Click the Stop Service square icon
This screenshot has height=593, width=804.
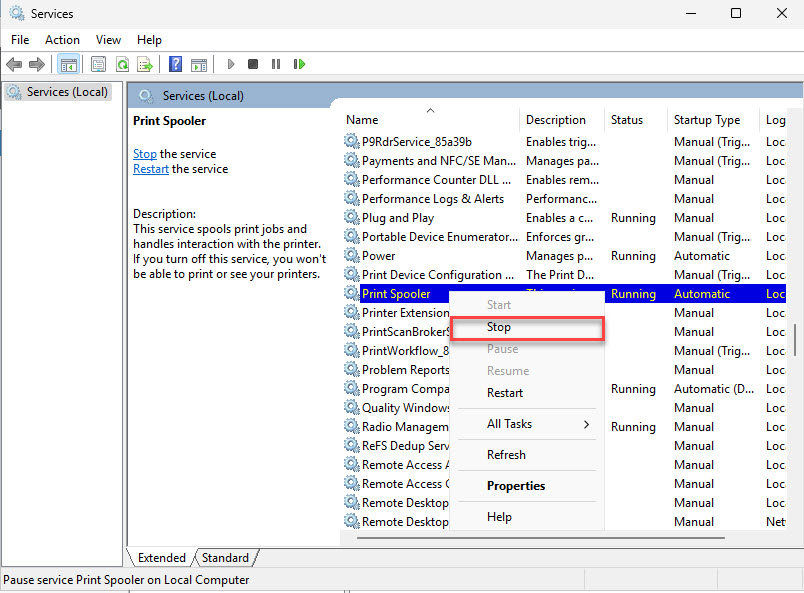point(253,64)
